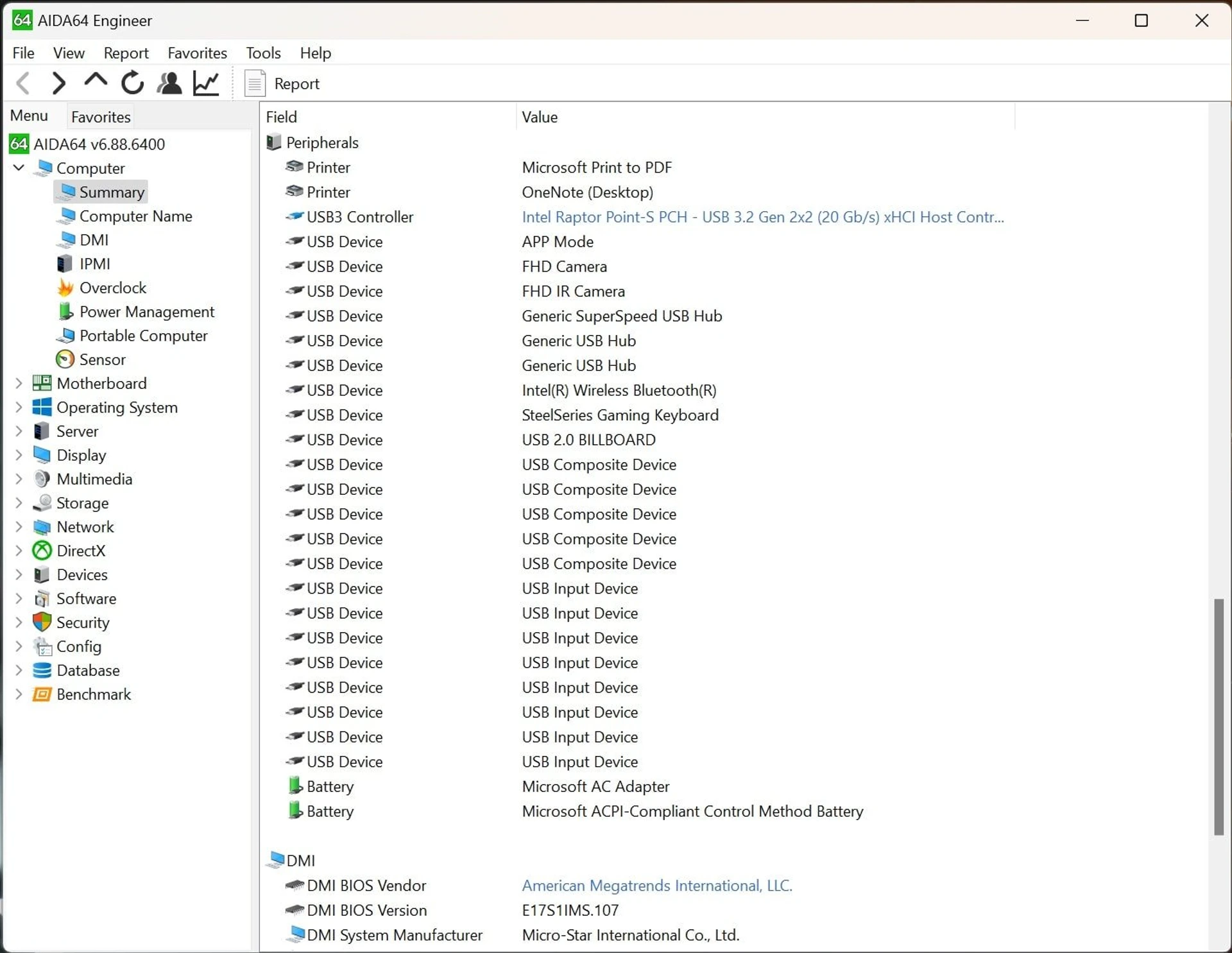Open the graph chart toolbar icon
This screenshot has width=1232, height=953.
click(207, 83)
